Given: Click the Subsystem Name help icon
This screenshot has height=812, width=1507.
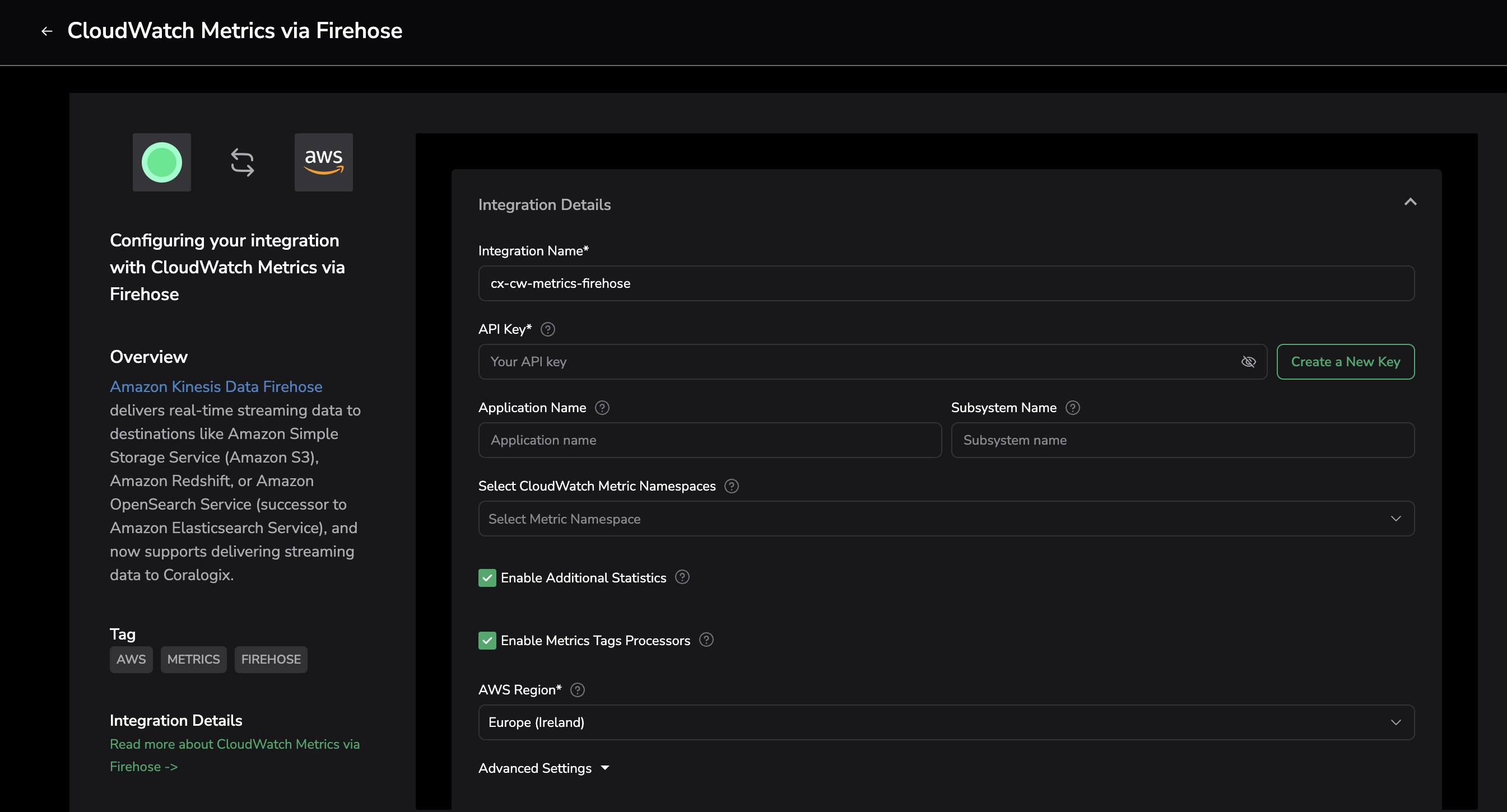Looking at the screenshot, I should tap(1072, 408).
